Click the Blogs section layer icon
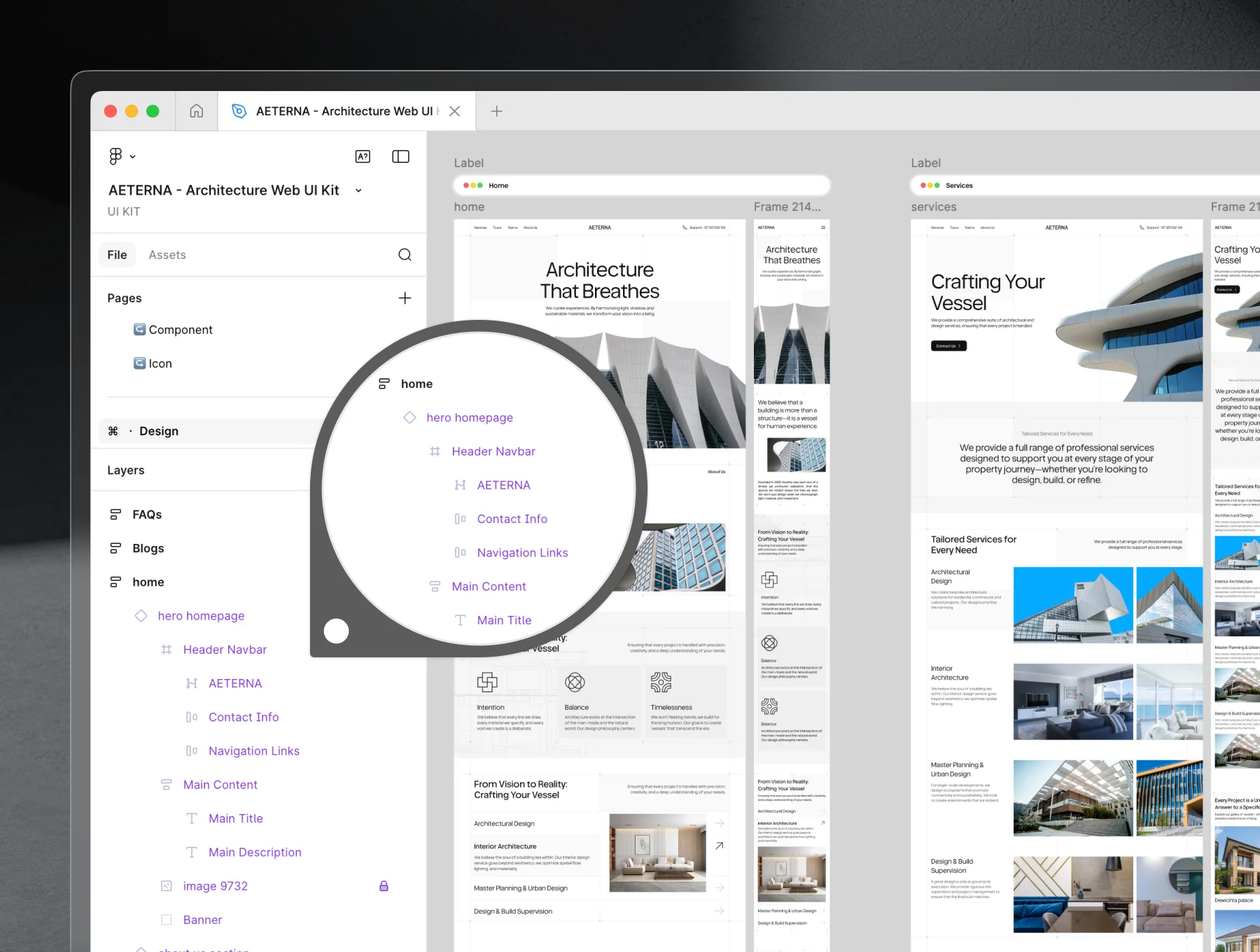The height and width of the screenshot is (952, 1260). [x=115, y=548]
